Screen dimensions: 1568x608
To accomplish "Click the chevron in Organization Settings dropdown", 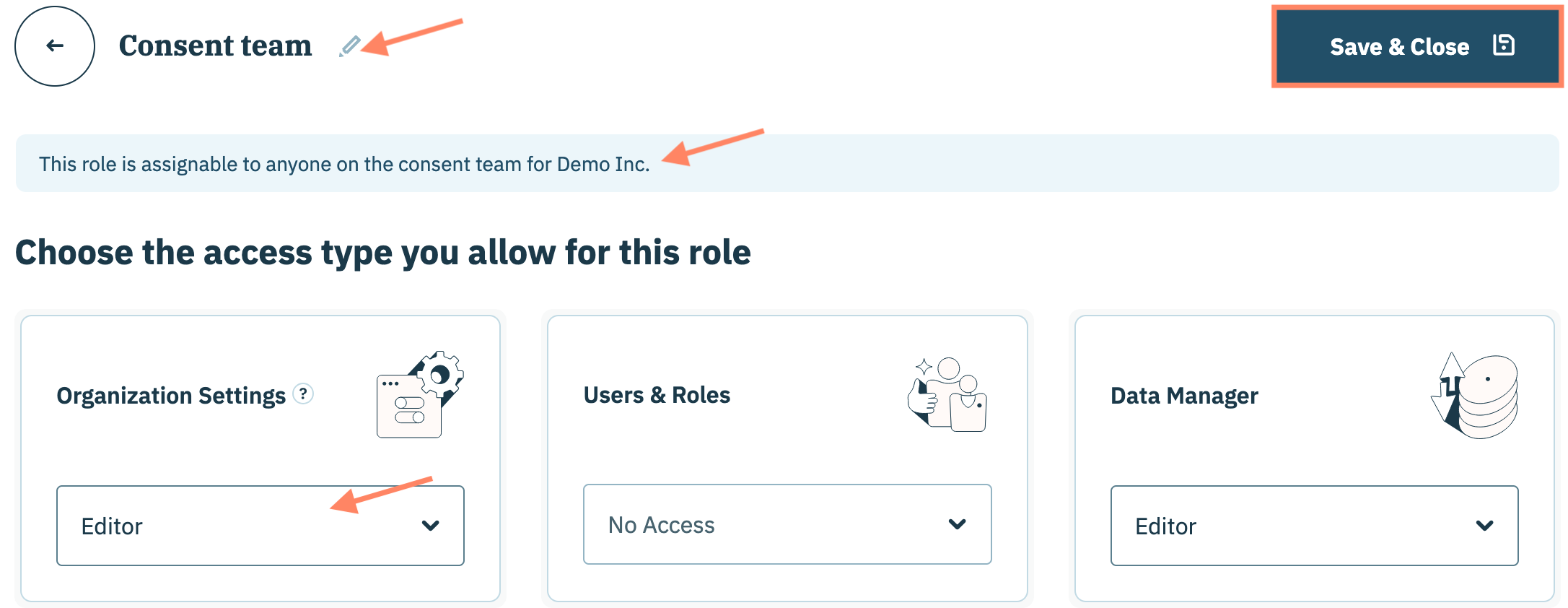I will [x=431, y=526].
